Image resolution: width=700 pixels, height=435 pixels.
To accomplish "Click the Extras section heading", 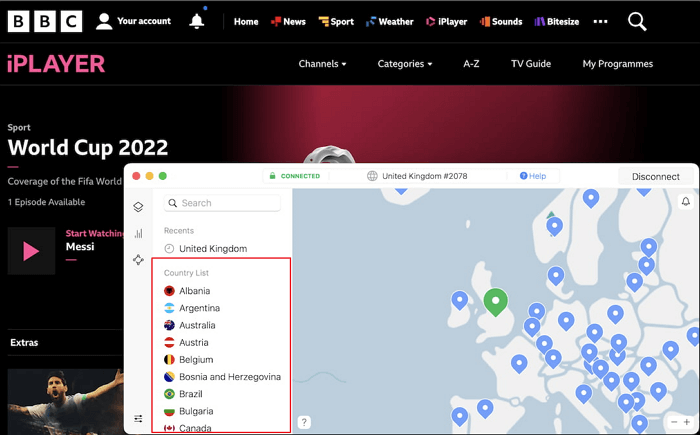I will [24, 343].
